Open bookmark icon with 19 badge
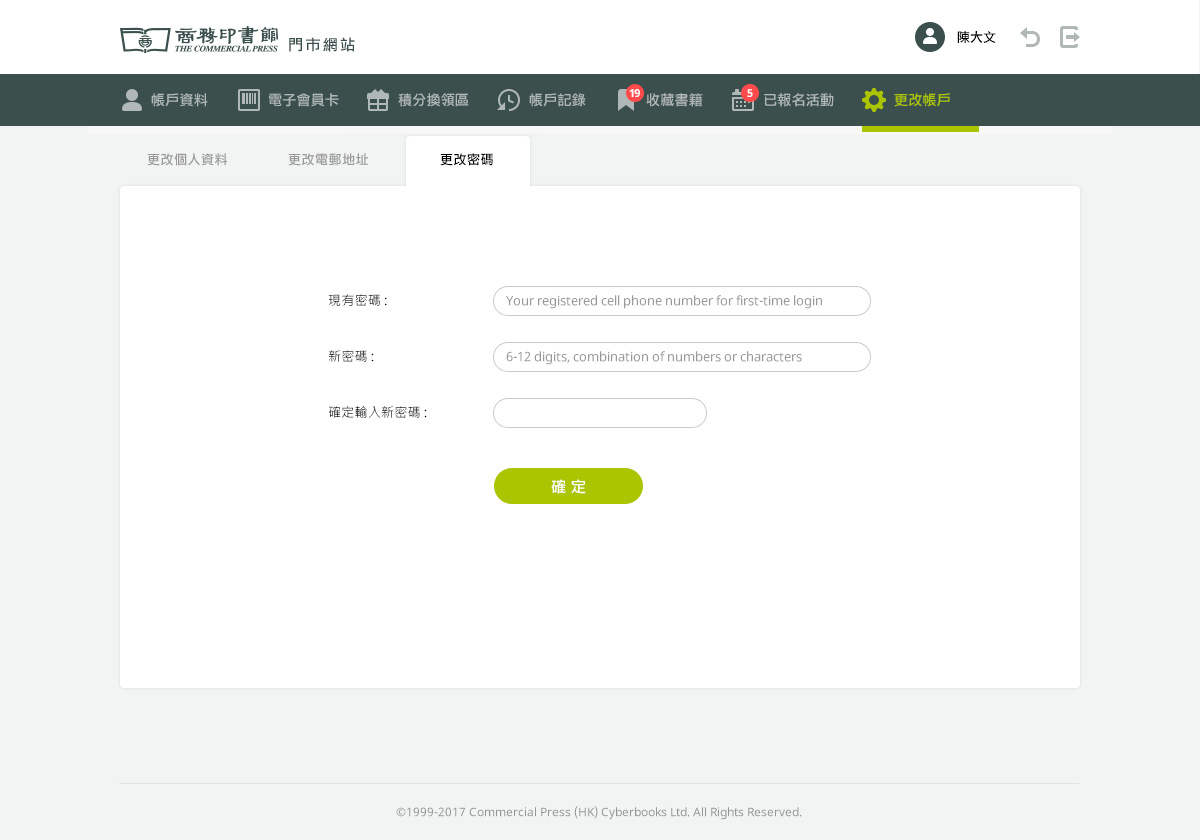The height and width of the screenshot is (840, 1200). coord(626,100)
